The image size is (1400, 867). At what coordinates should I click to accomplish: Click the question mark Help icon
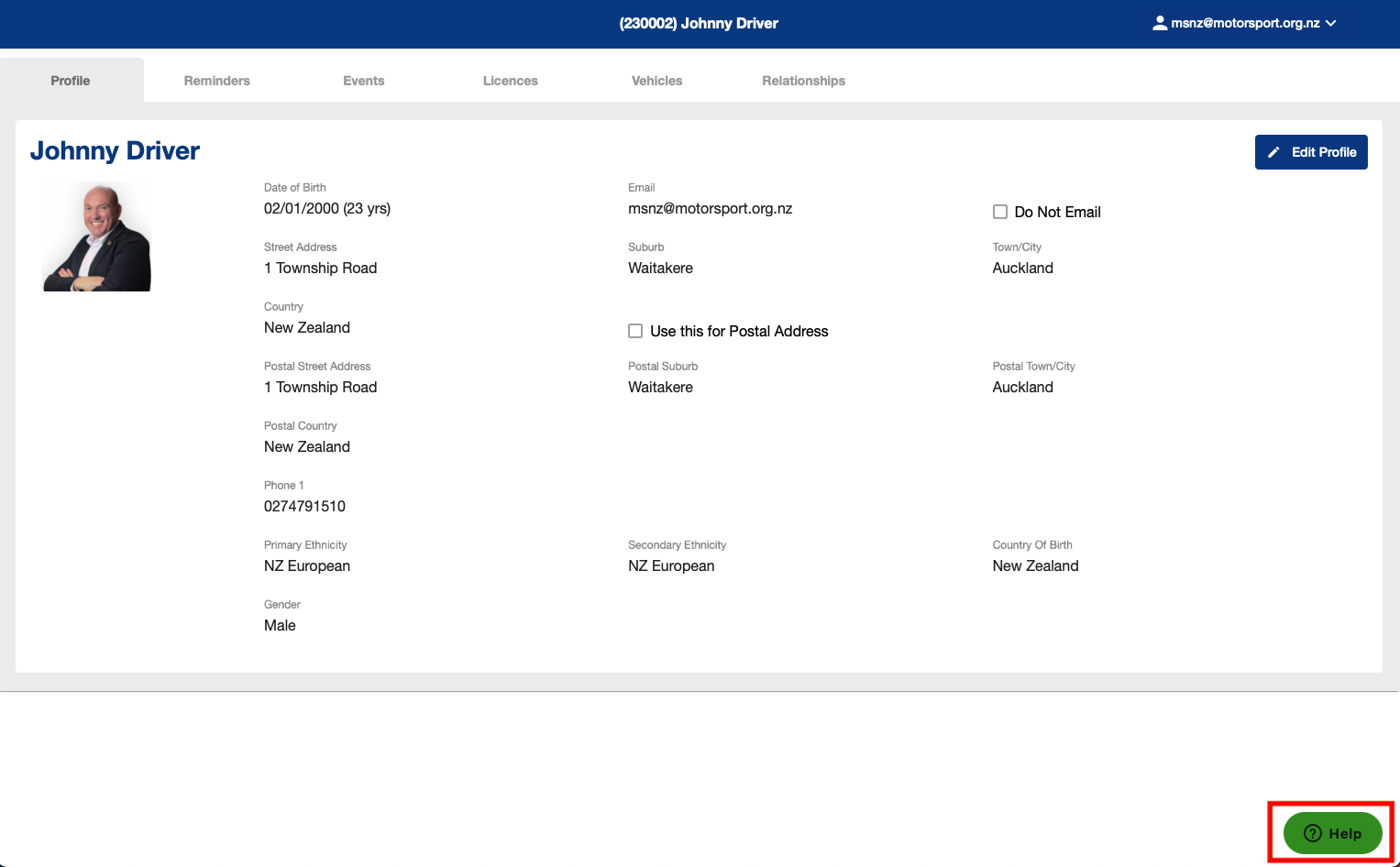point(1313,833)
